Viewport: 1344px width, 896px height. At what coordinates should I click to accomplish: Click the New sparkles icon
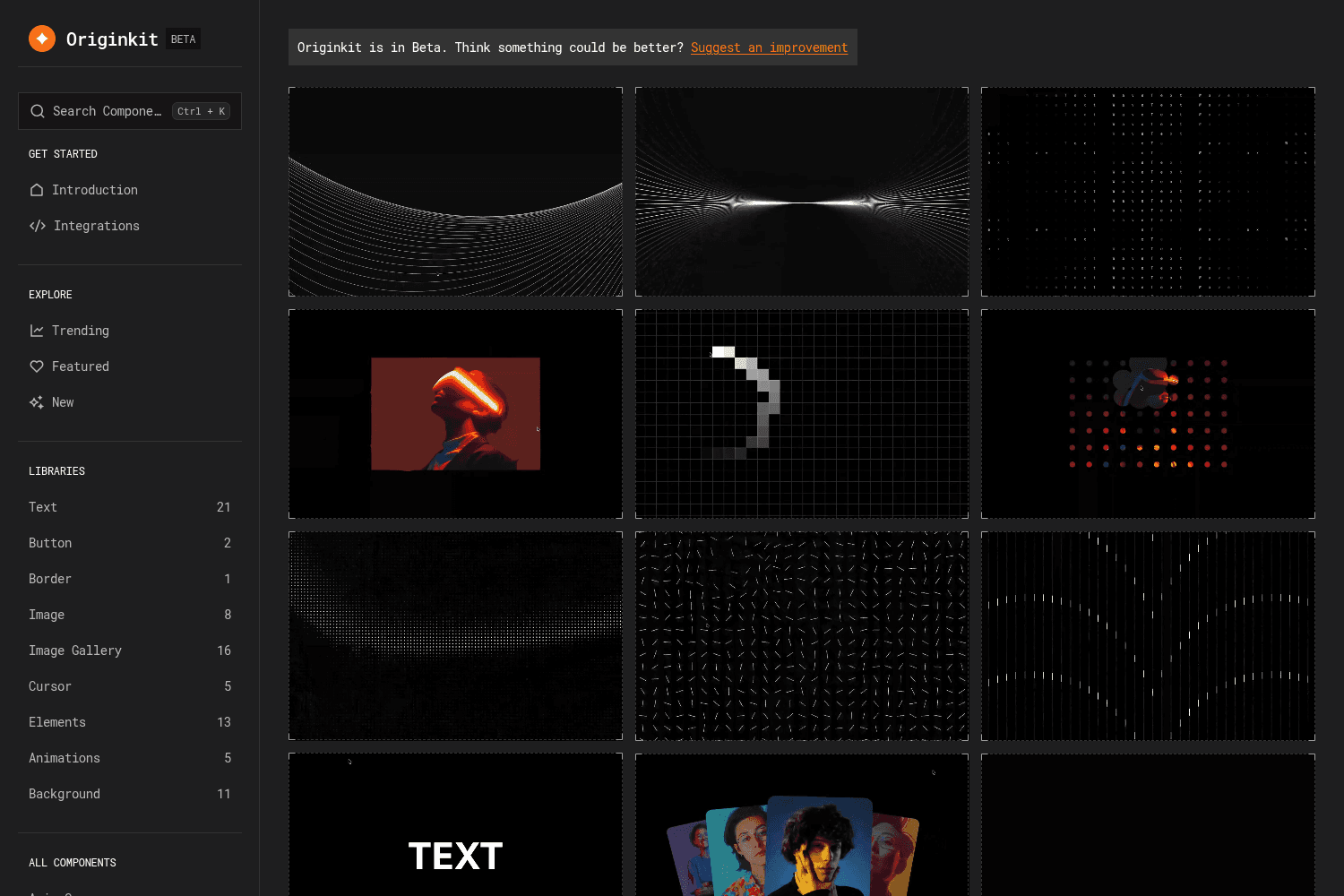(x=37, y=402)
